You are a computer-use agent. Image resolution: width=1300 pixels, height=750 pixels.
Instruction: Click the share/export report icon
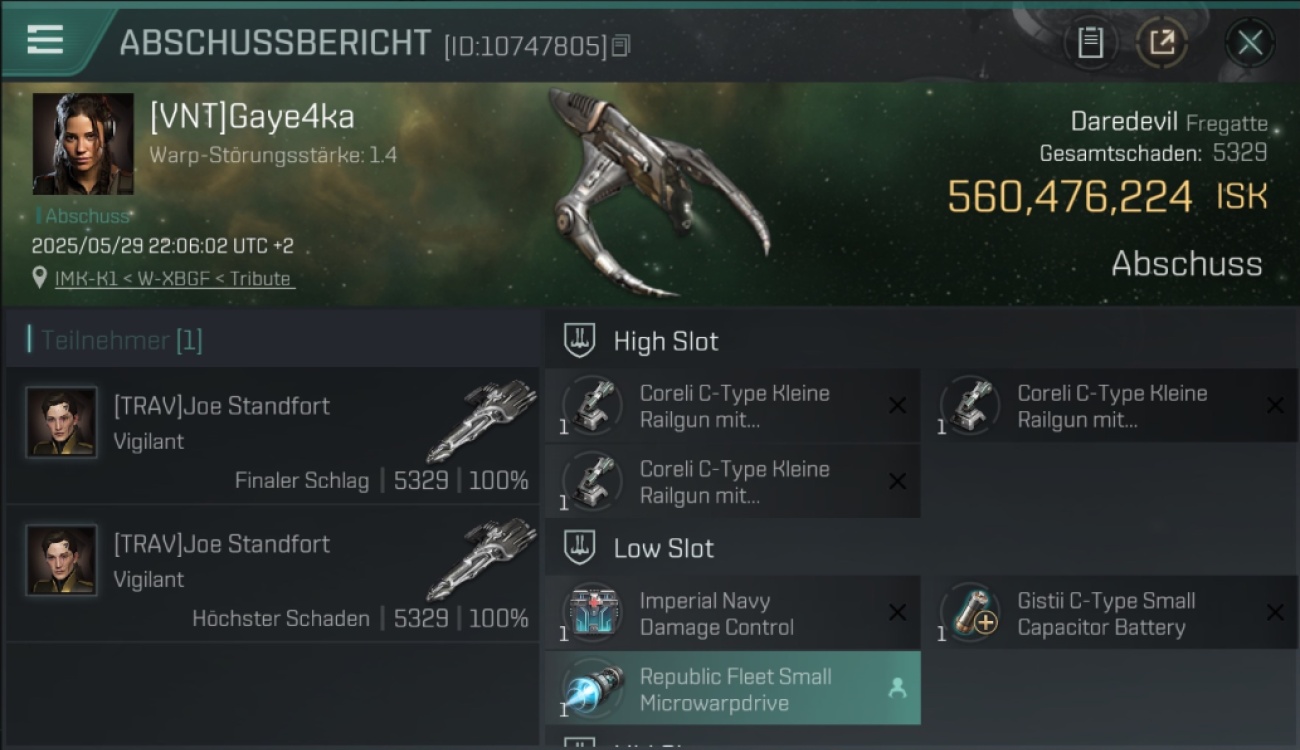coord(1162,43)
